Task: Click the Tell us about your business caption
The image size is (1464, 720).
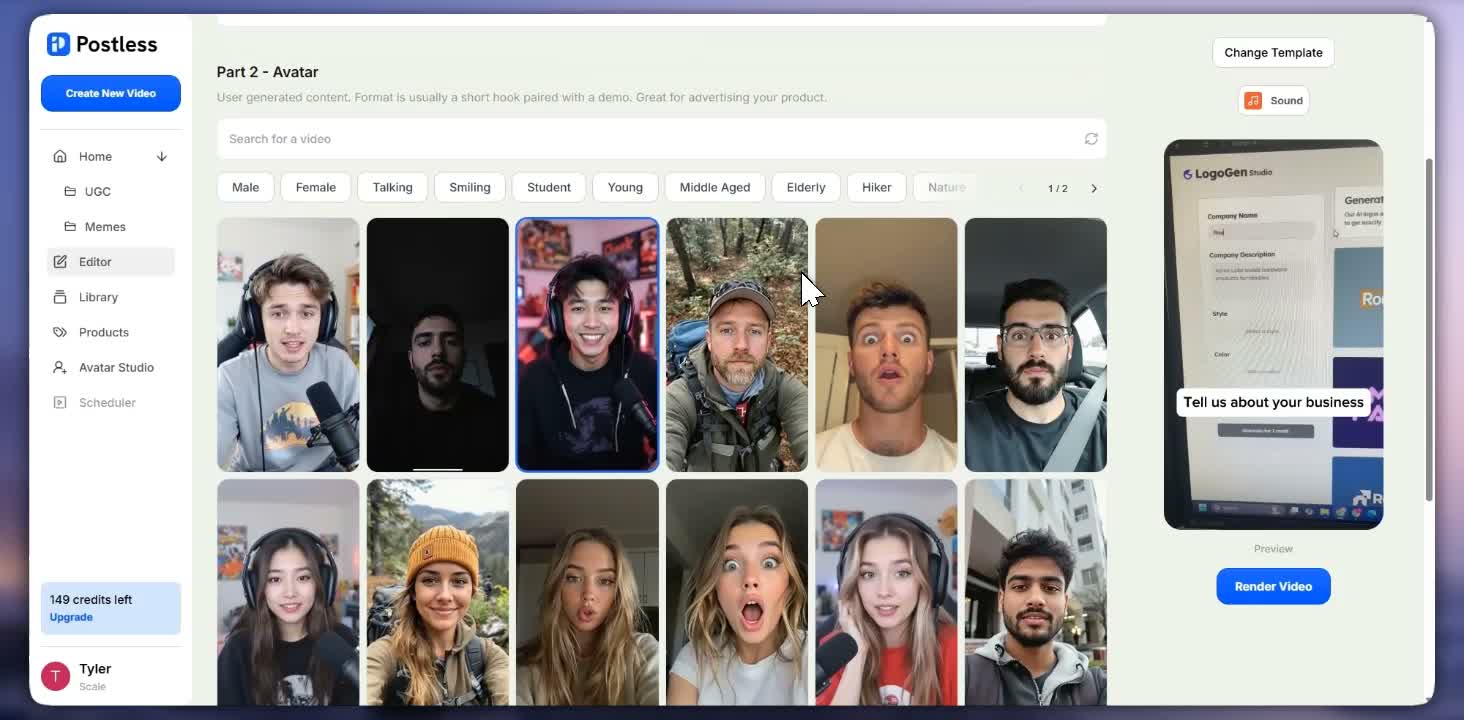Action: point(1273,402)
